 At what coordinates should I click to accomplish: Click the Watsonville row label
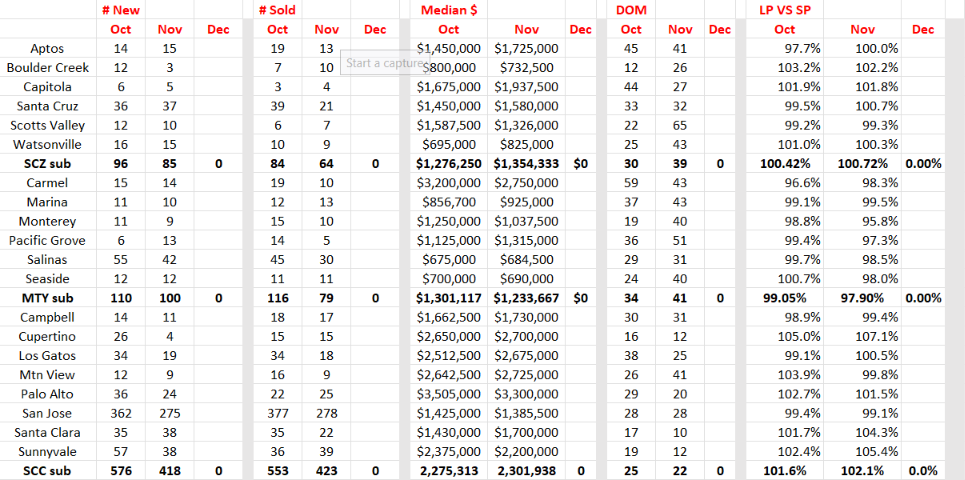47,144
